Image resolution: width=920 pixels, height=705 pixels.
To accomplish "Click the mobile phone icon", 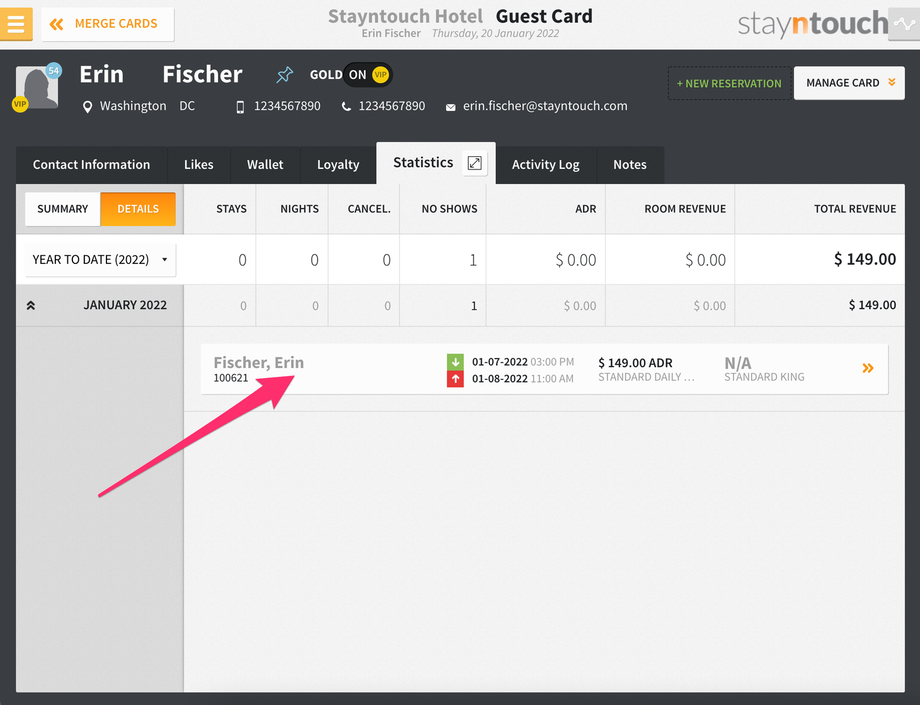I will point(240,107).
